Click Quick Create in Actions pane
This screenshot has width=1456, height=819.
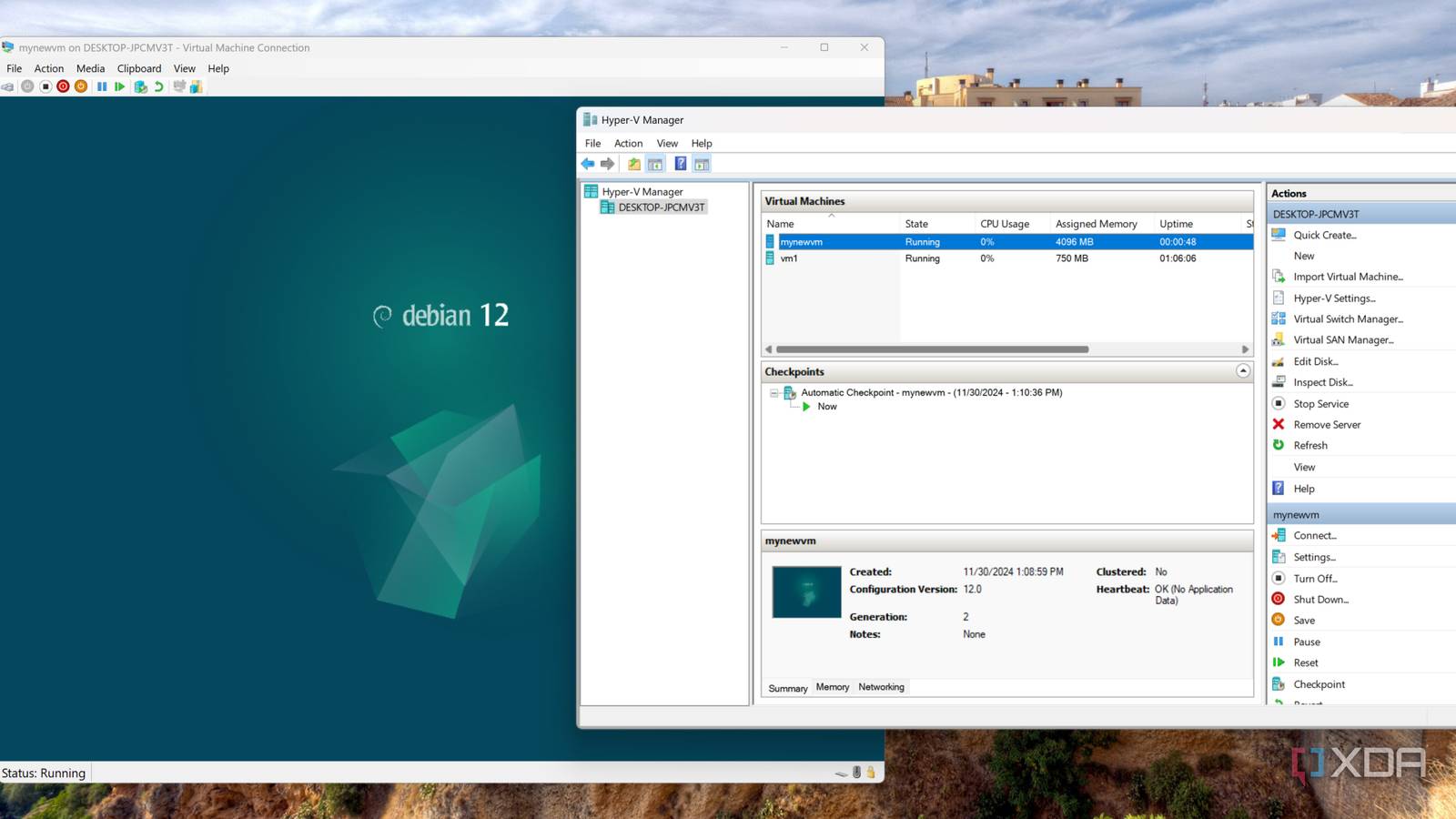(x=1324, y=235)
